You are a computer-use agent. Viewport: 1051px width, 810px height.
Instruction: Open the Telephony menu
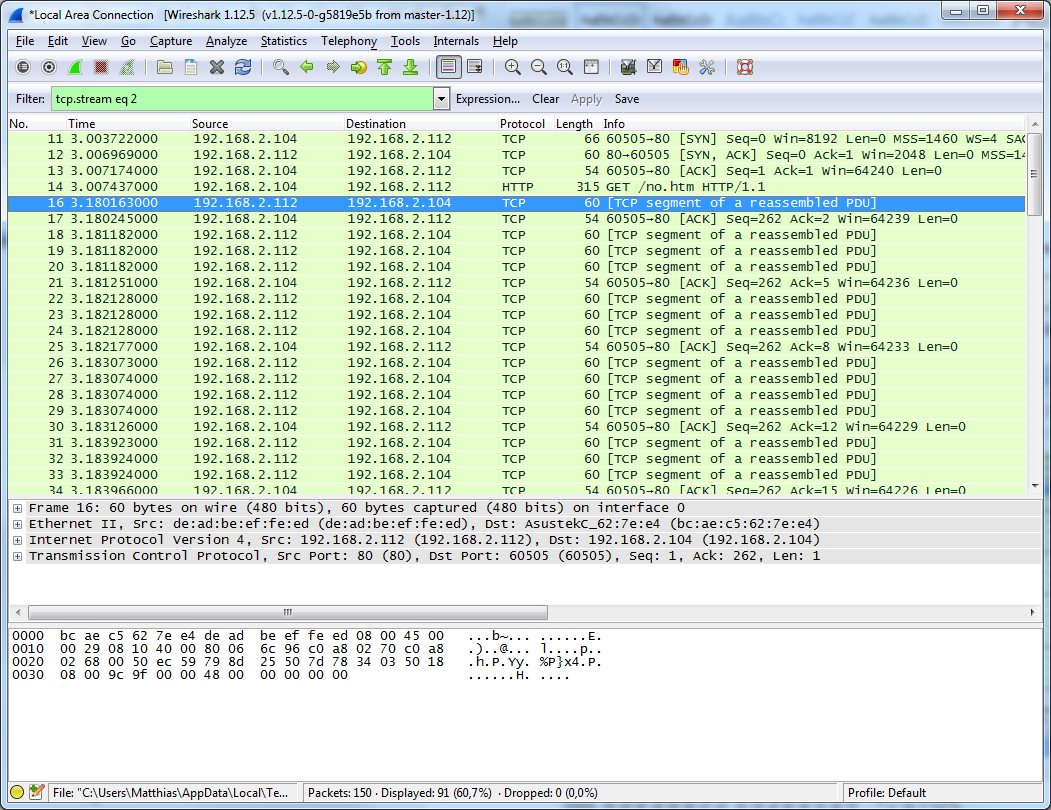coord(348,41)
